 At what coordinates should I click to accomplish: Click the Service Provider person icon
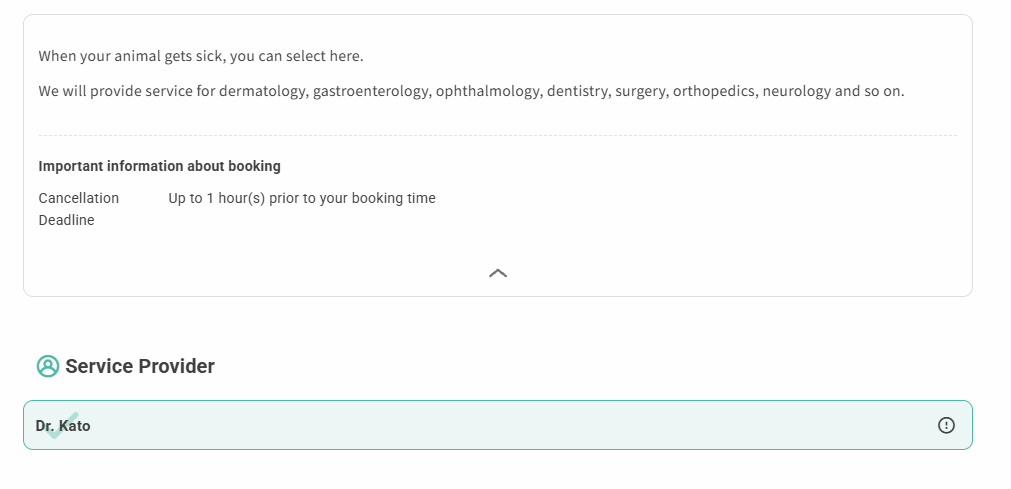(x=48, y=366)
